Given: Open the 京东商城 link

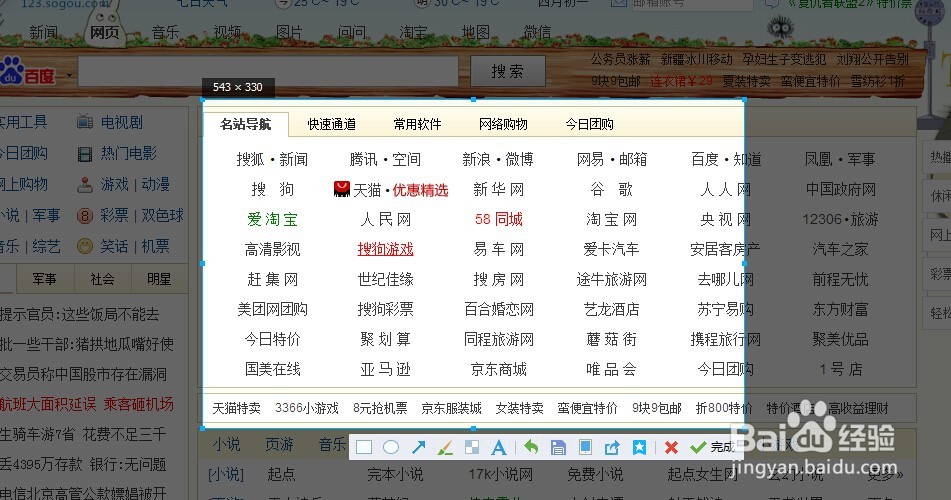Looking at the screenshot, I should coord(499,369).
